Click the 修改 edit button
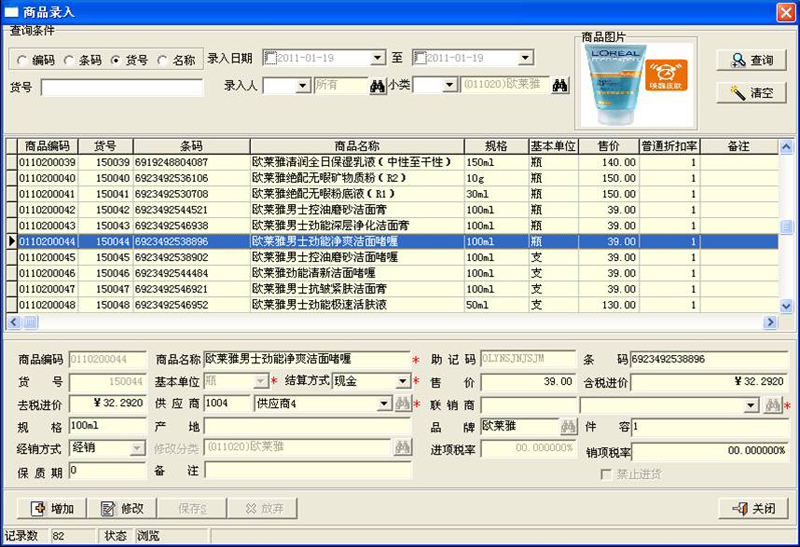This screenshot has height=547, width=800. 121,508
